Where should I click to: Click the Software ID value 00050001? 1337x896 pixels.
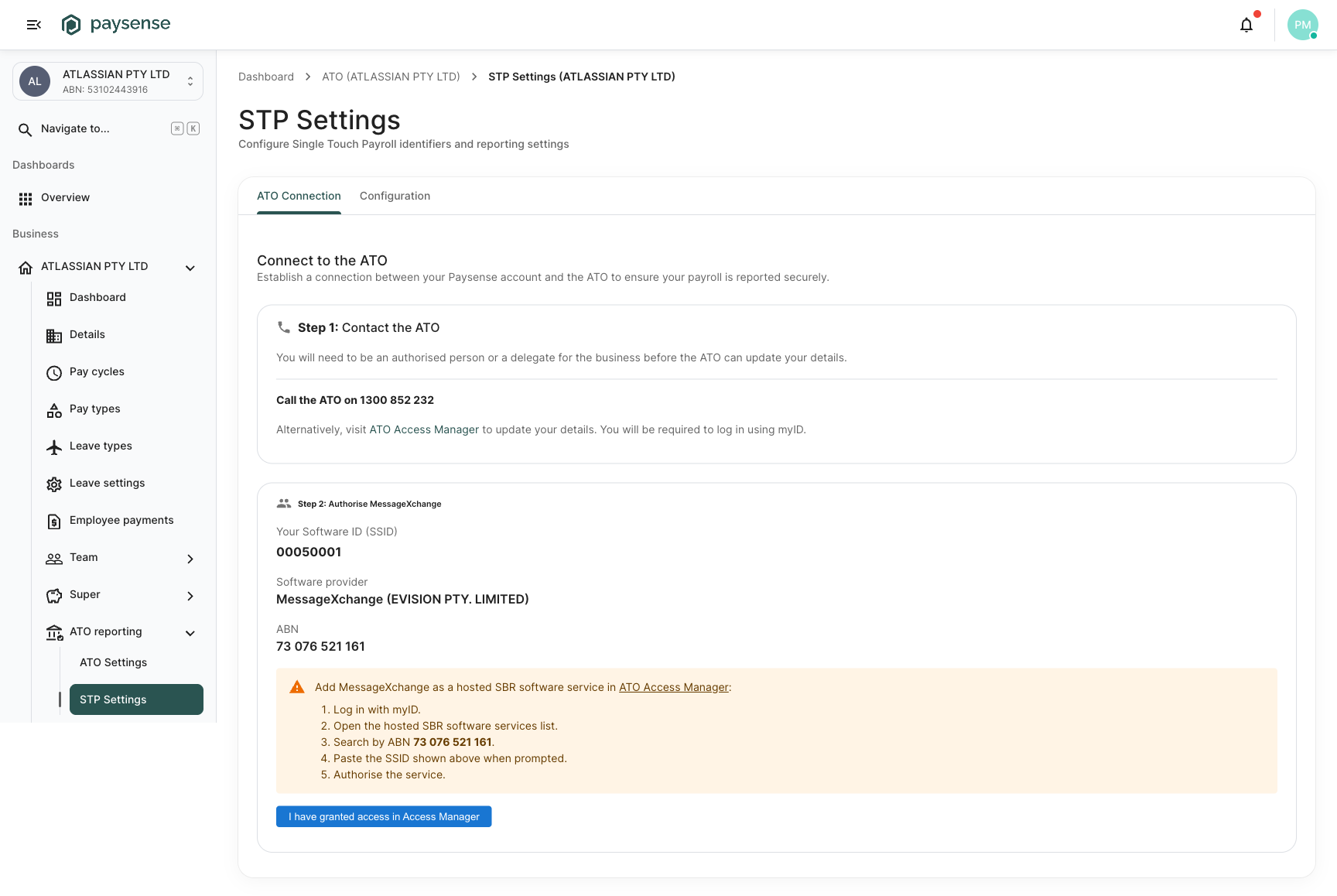click(x=309, y=552)
